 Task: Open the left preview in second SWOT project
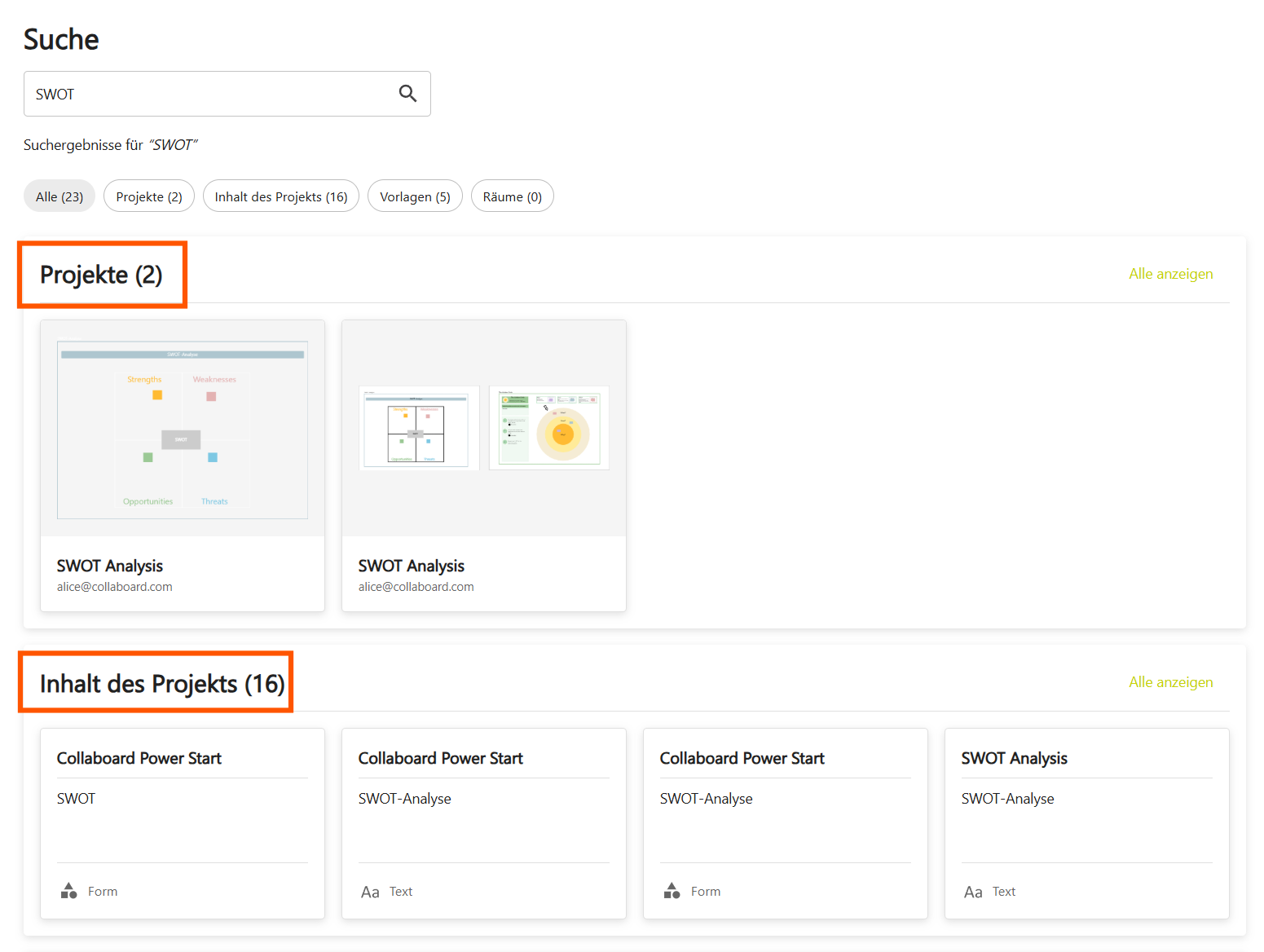419,428
